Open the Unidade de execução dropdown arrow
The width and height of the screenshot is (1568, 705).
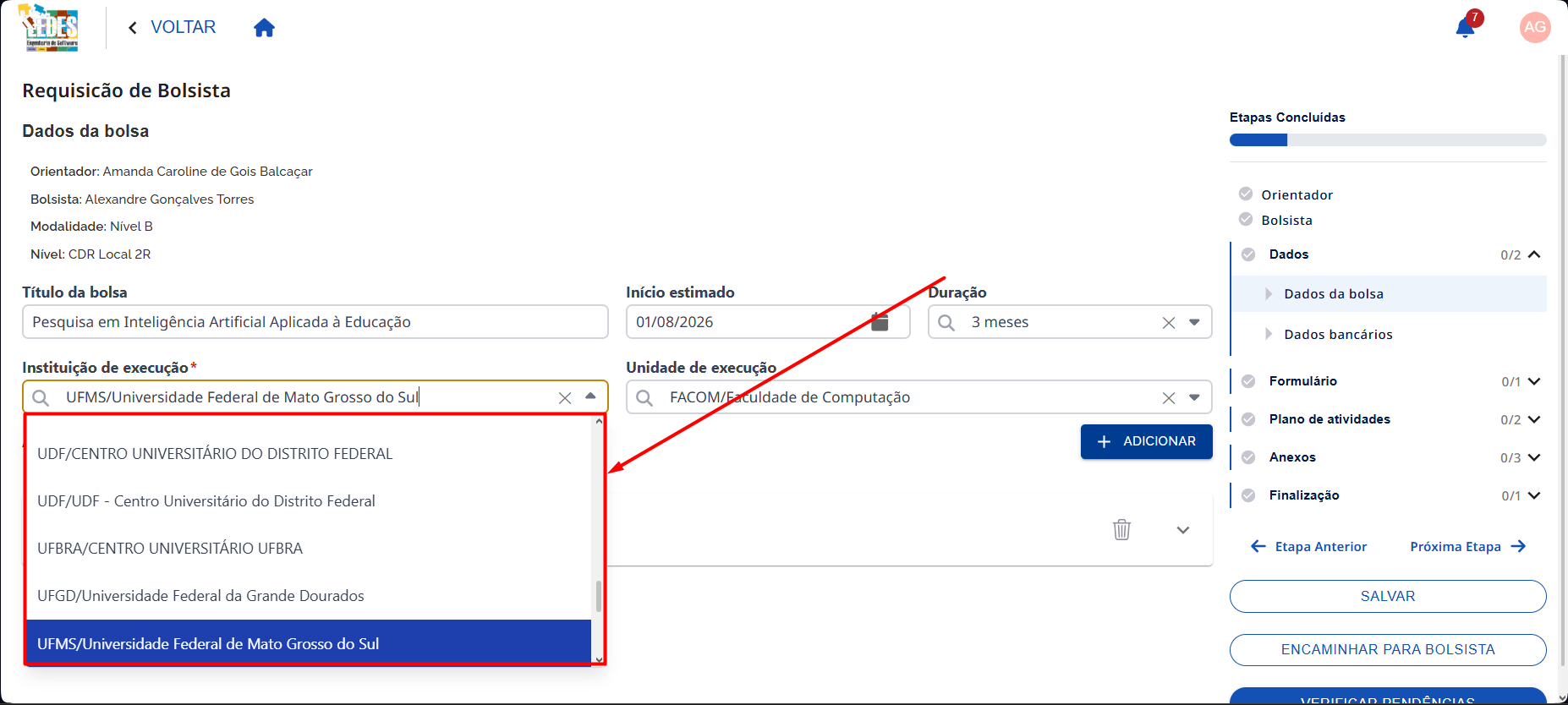(1194, 397)
